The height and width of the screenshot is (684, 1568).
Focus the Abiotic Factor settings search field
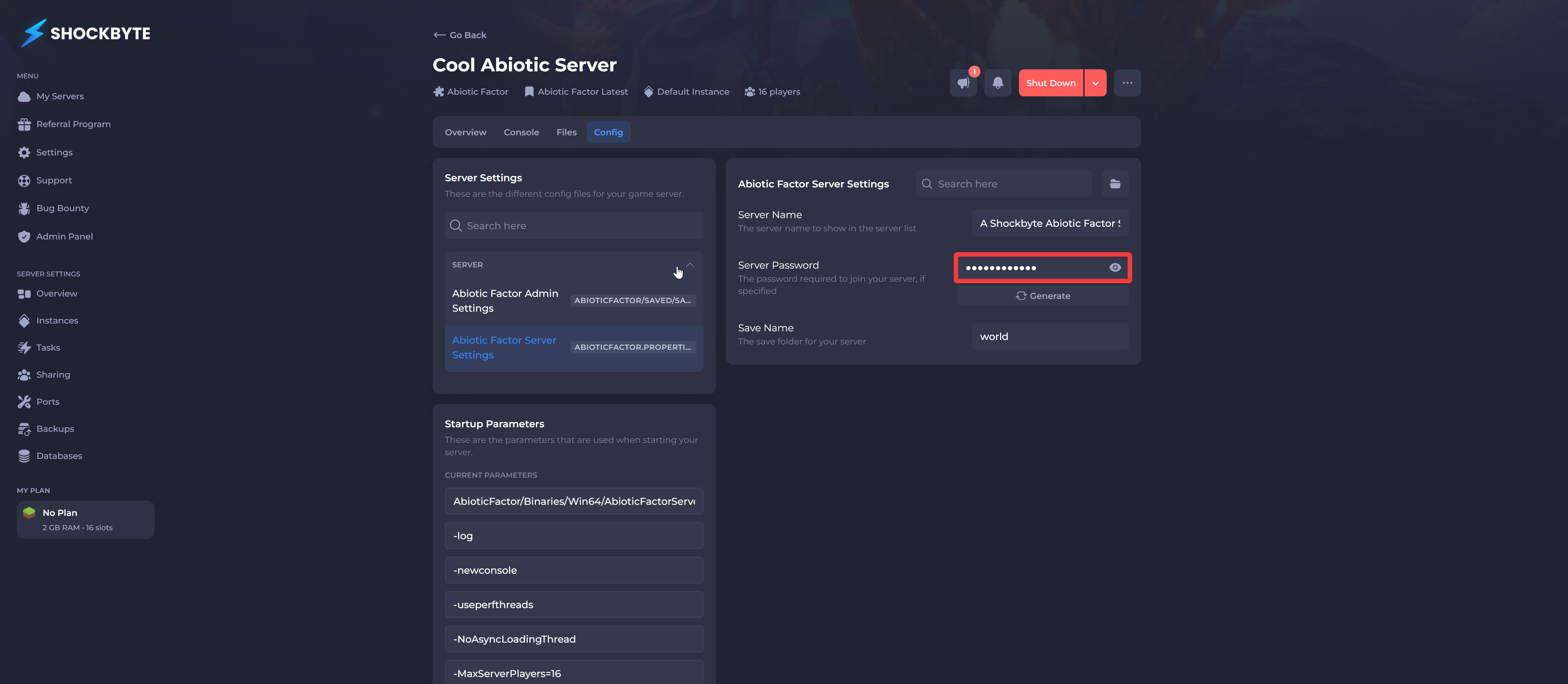(x=1004, y=184)
